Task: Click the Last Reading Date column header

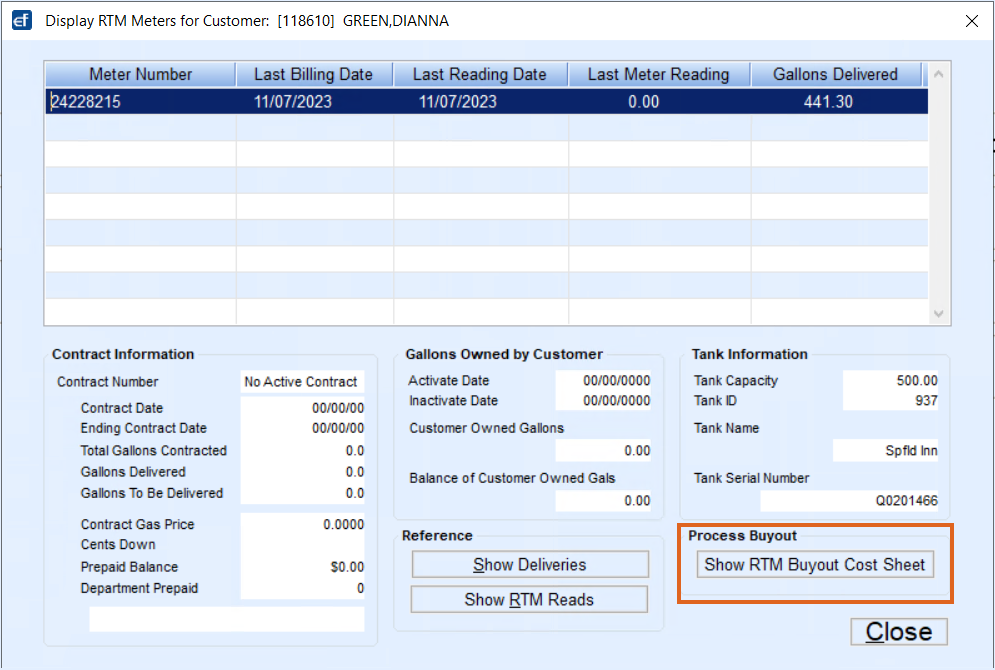Action: [x=481, y=74]
